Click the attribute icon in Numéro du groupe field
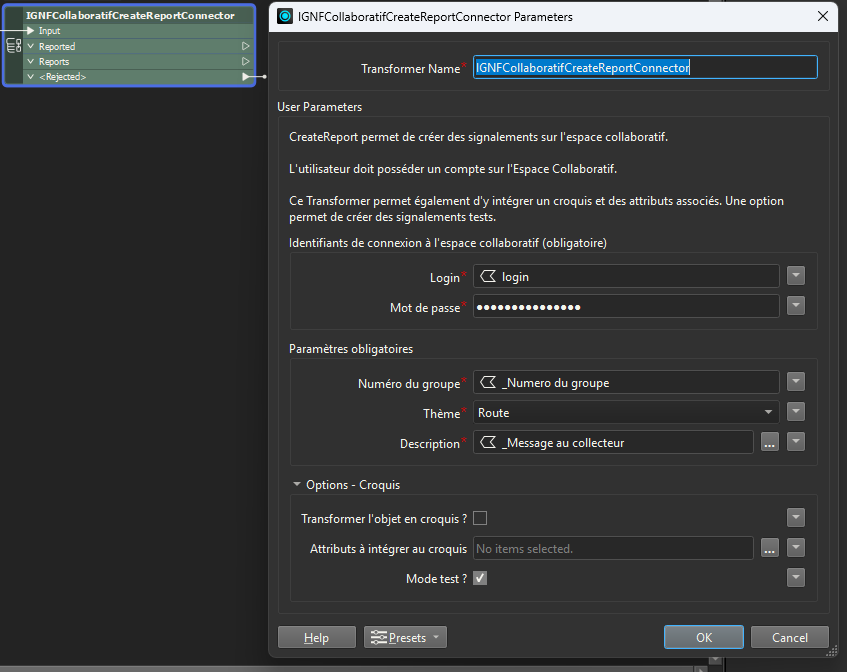 point(488,382)
